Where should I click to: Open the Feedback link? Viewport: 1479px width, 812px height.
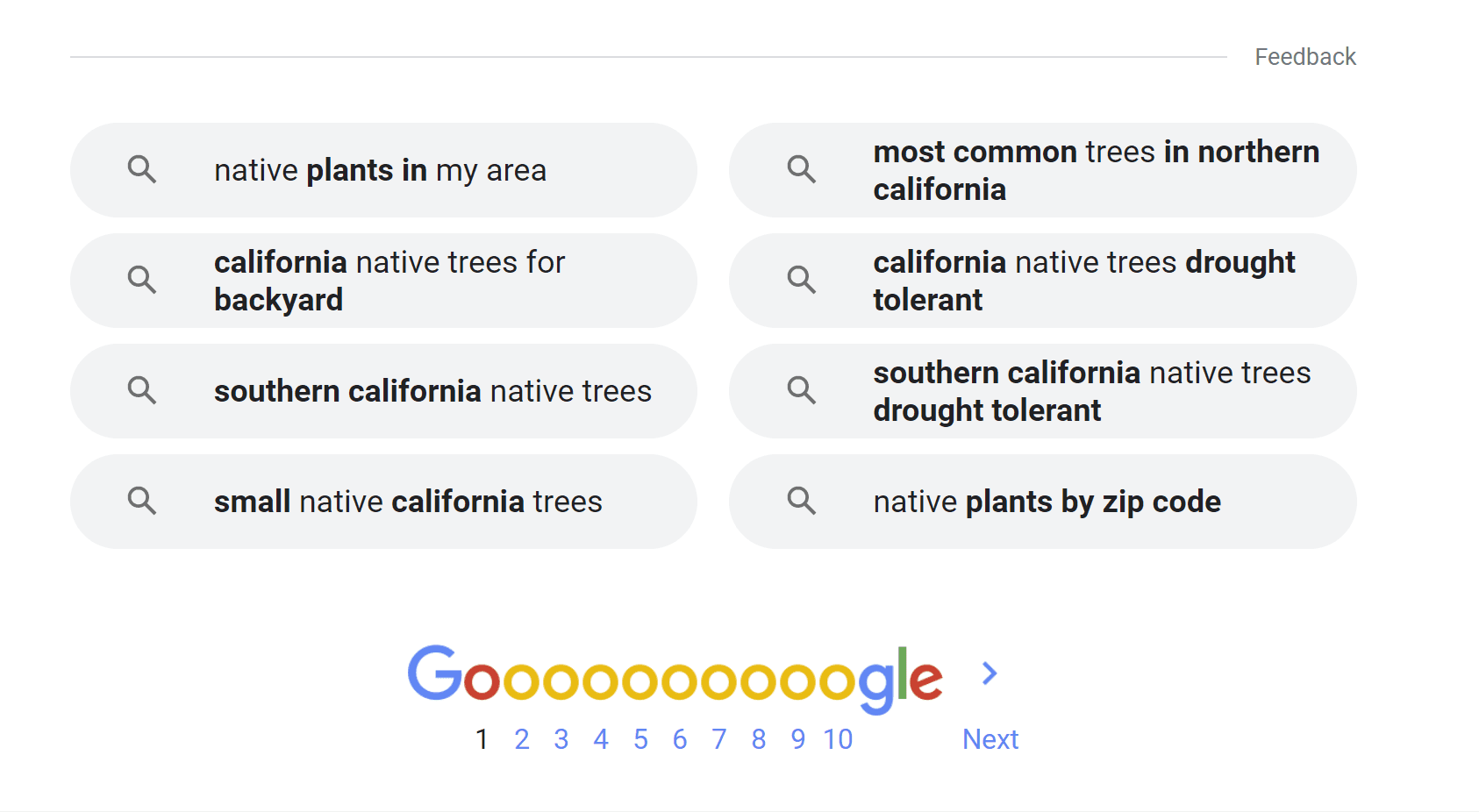[x=1304, y=57]
